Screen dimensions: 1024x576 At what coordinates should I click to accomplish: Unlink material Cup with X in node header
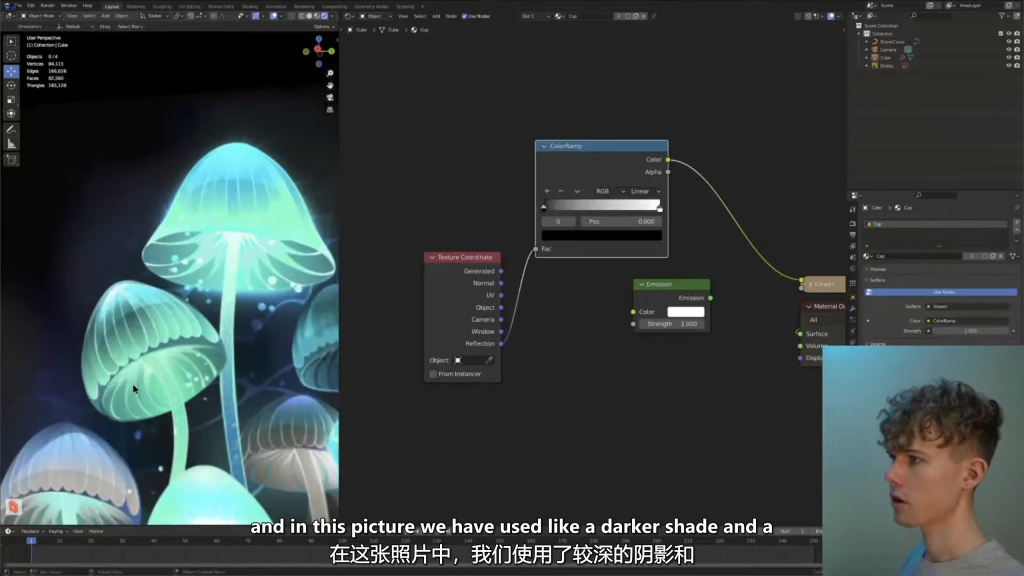point(643,16)
